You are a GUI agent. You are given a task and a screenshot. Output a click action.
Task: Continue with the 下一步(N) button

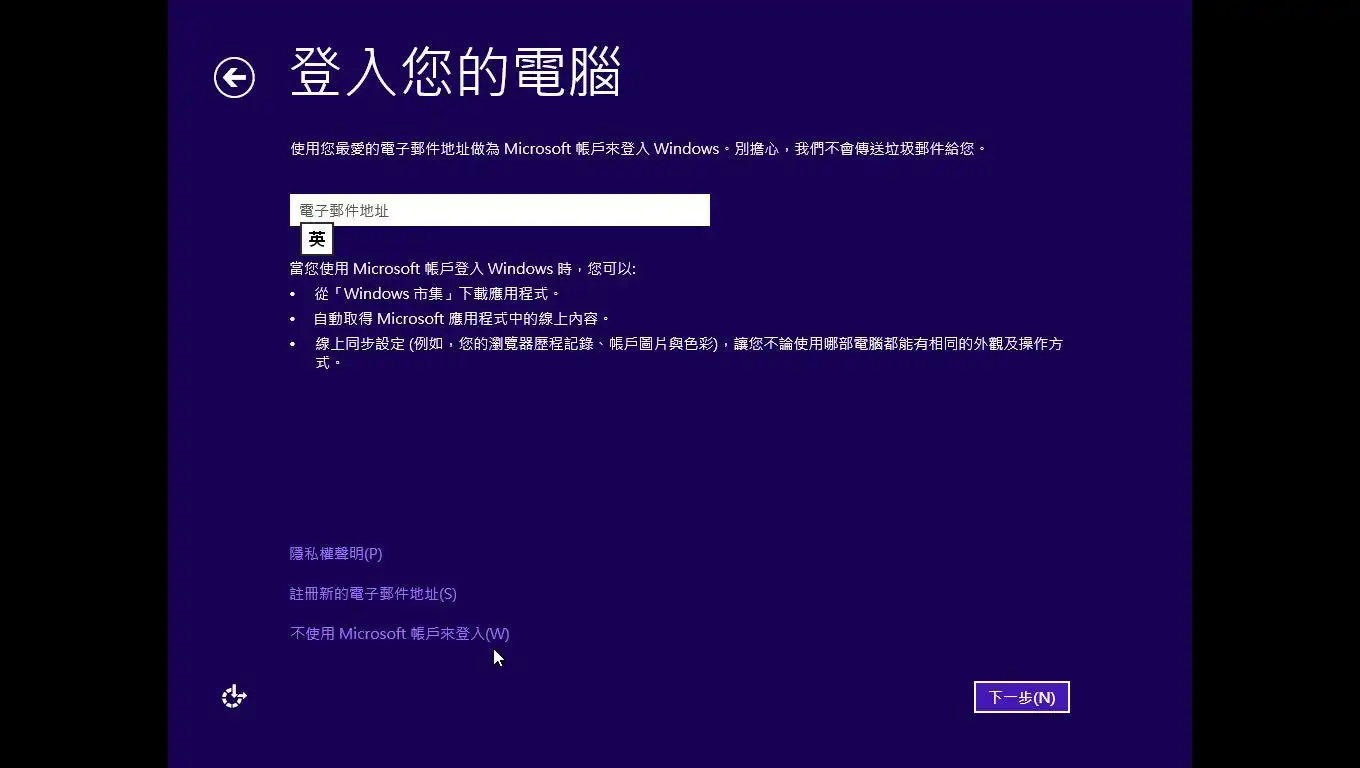tap(1022, 697)
